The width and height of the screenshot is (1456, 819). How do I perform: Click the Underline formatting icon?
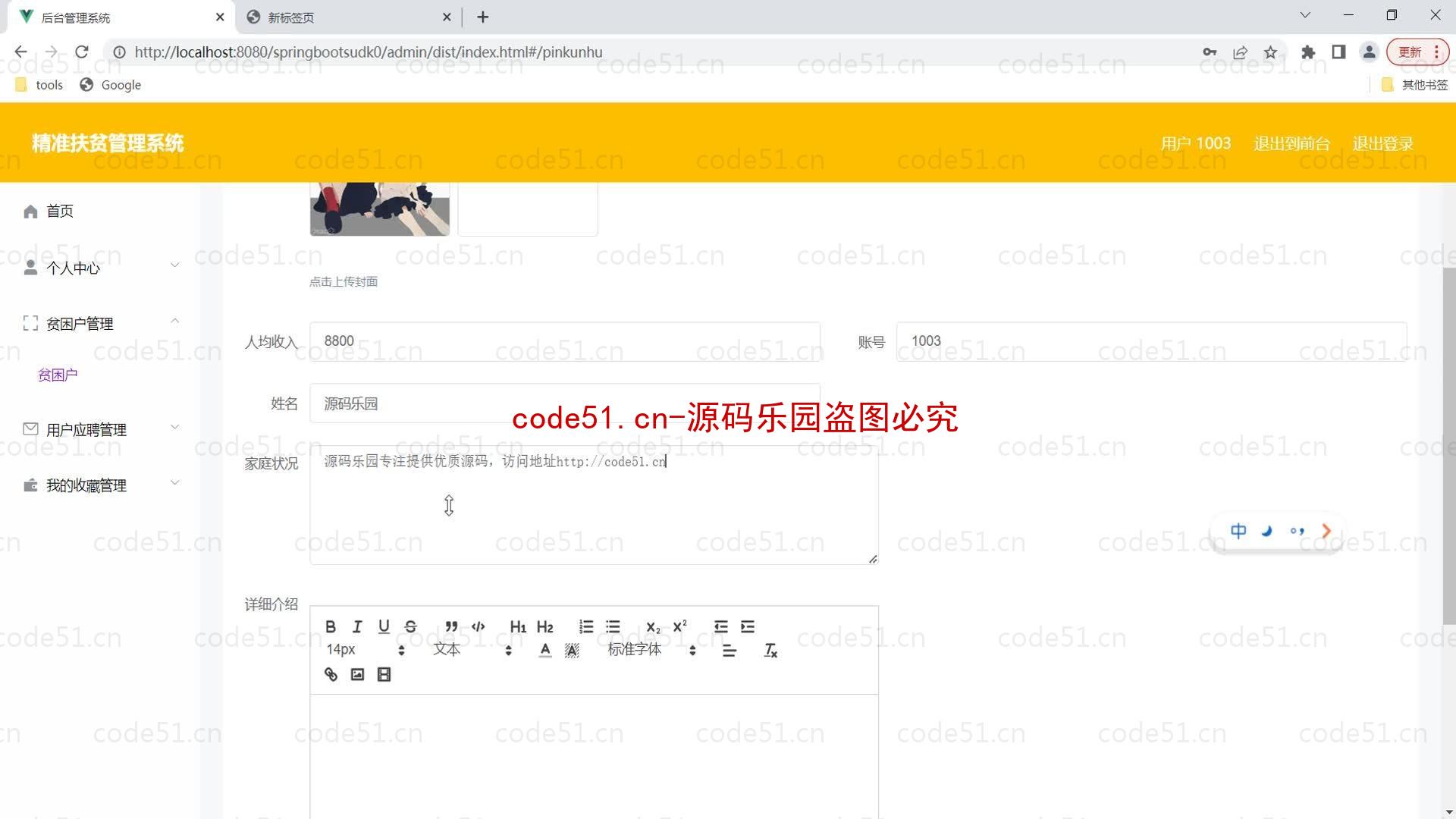(384, 626)
